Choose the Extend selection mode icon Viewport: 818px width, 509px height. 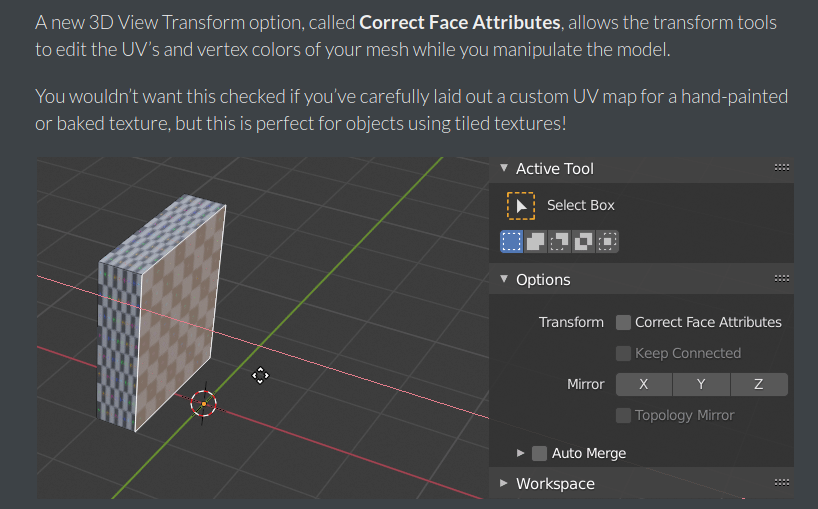click(x=535, y=241)
